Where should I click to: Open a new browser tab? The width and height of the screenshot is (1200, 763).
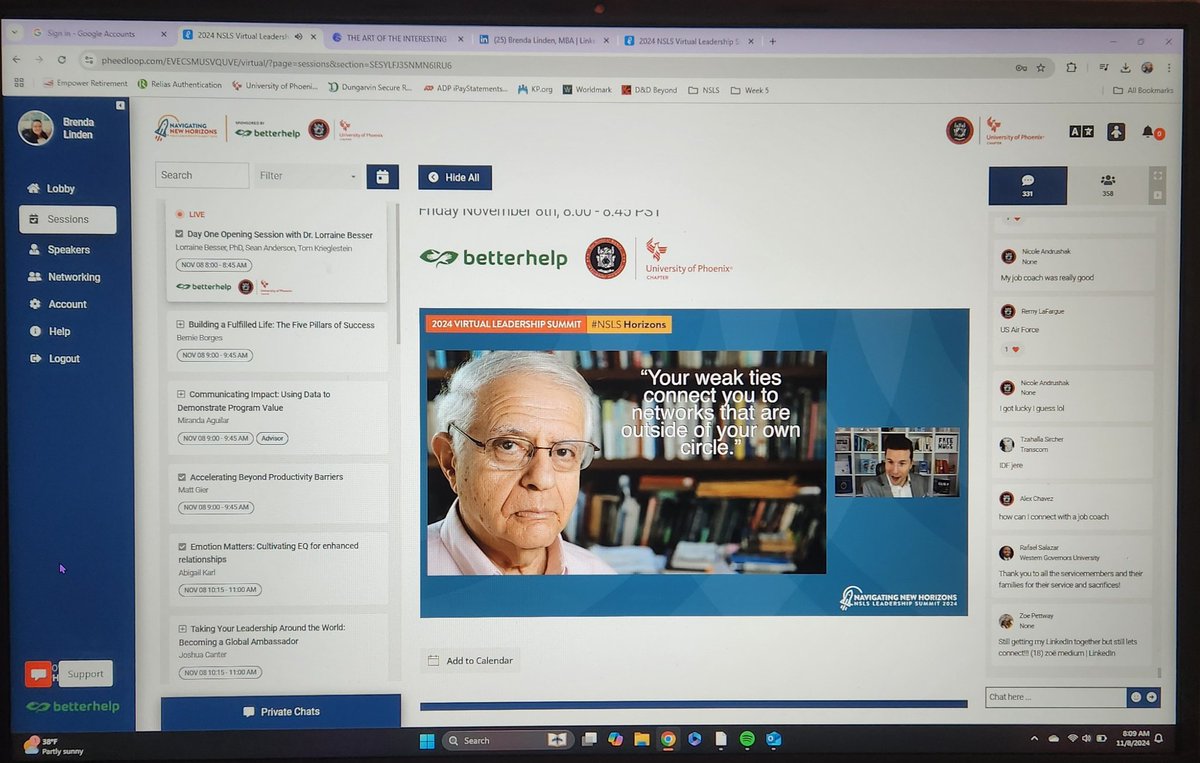pyautogui.click(x=773, y=41)
